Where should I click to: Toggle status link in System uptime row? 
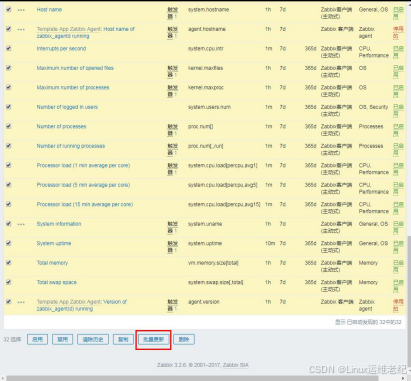398,247
